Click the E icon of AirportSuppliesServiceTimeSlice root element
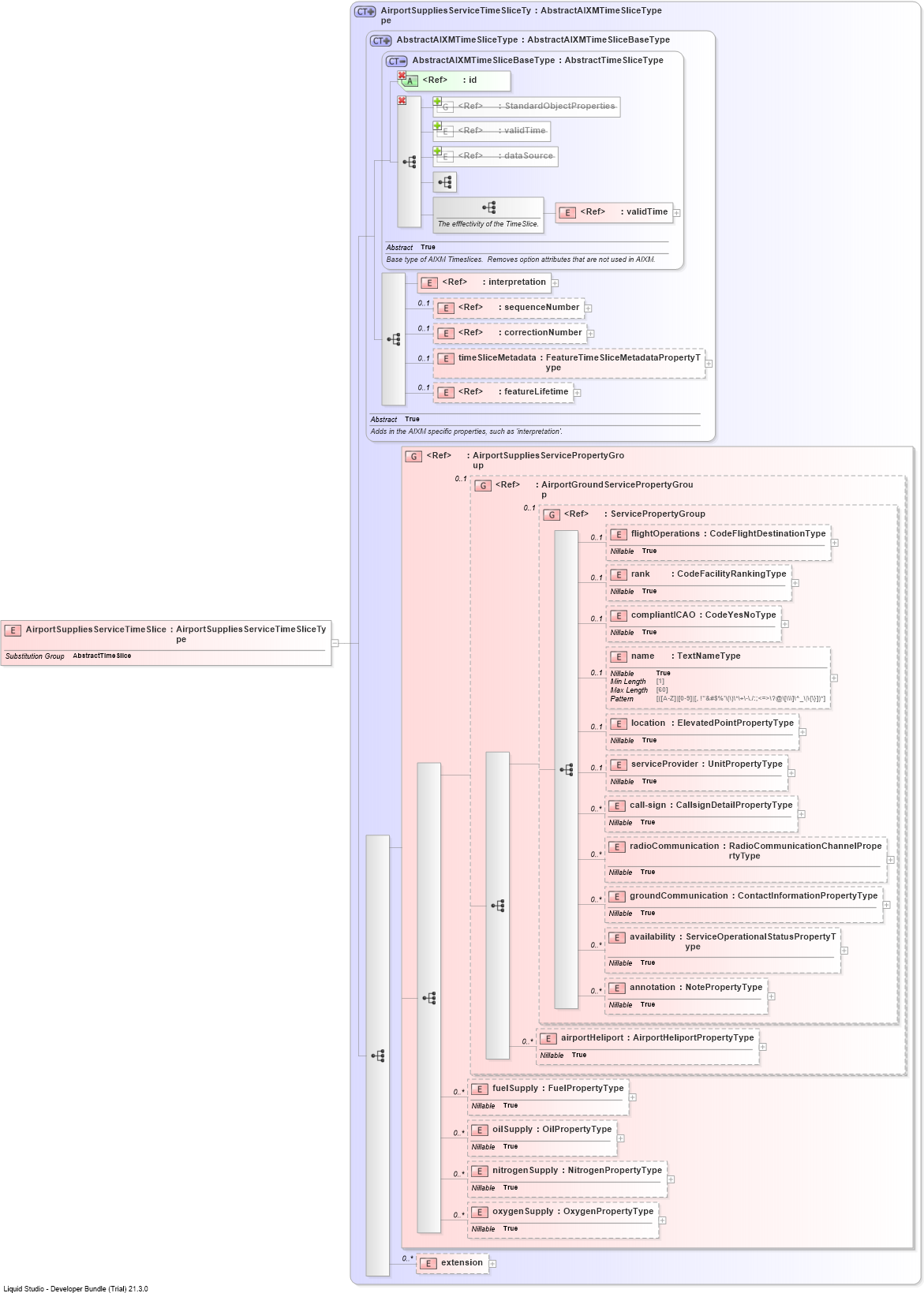 [x=13, y=630]
